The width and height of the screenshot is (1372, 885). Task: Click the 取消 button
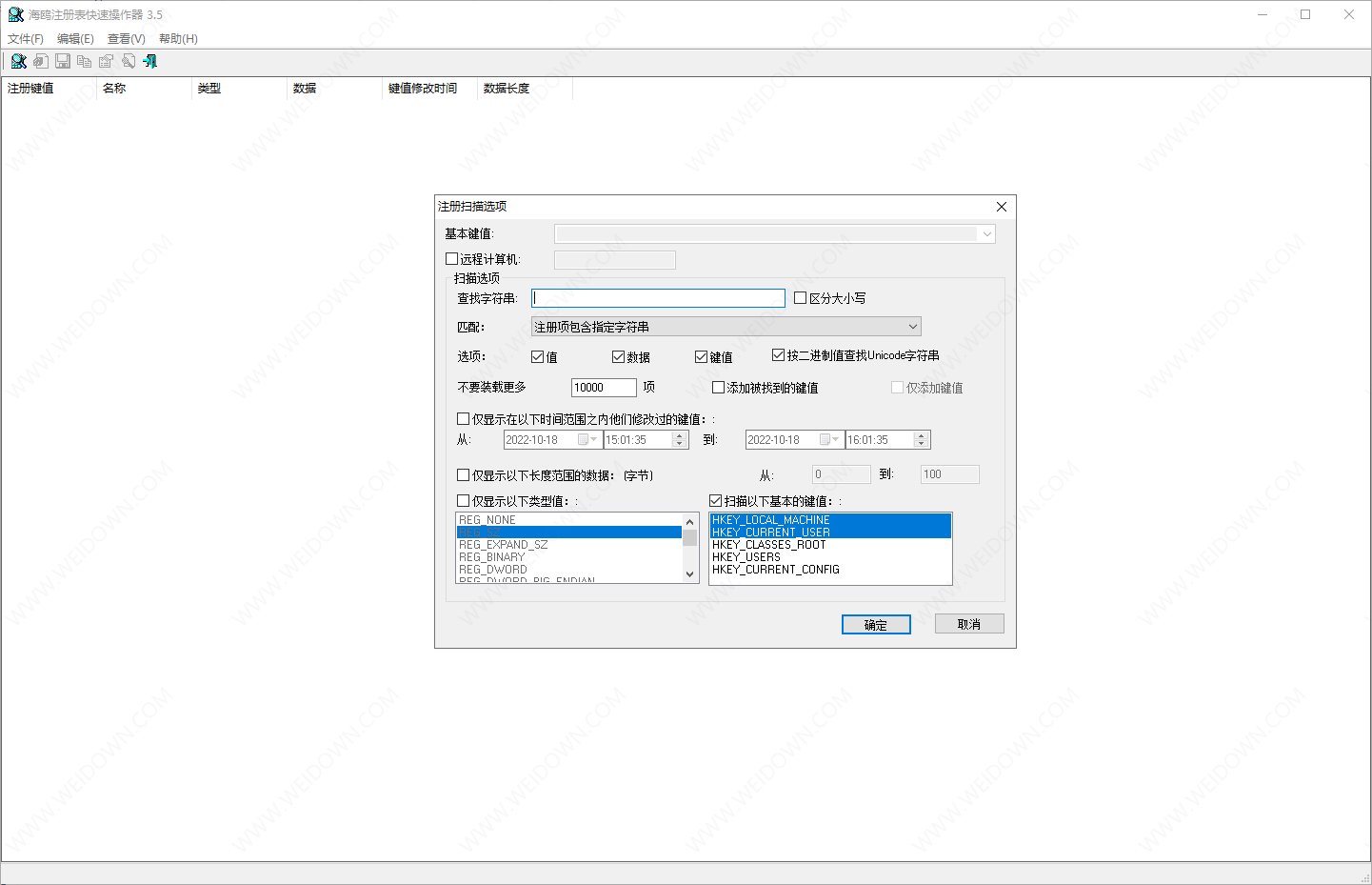point(969,624)
